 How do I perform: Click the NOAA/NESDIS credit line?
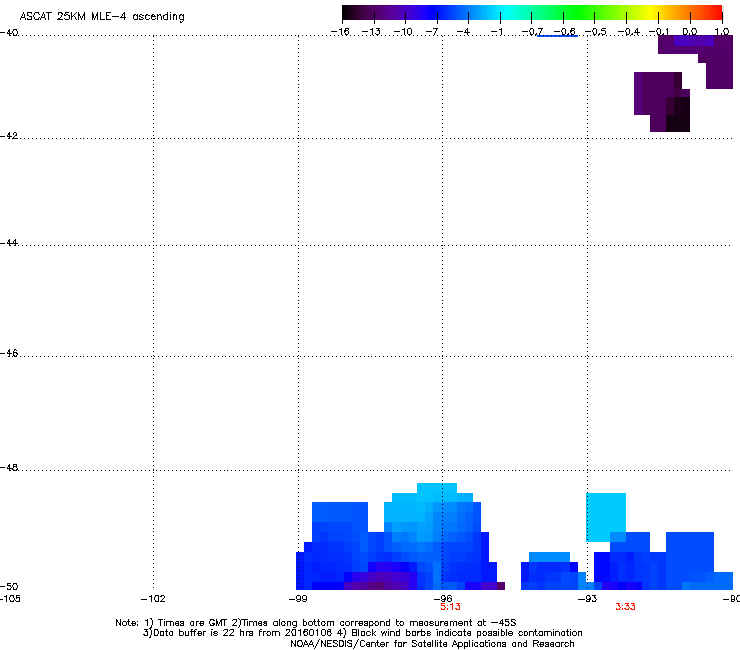click(x=432, y=644)
